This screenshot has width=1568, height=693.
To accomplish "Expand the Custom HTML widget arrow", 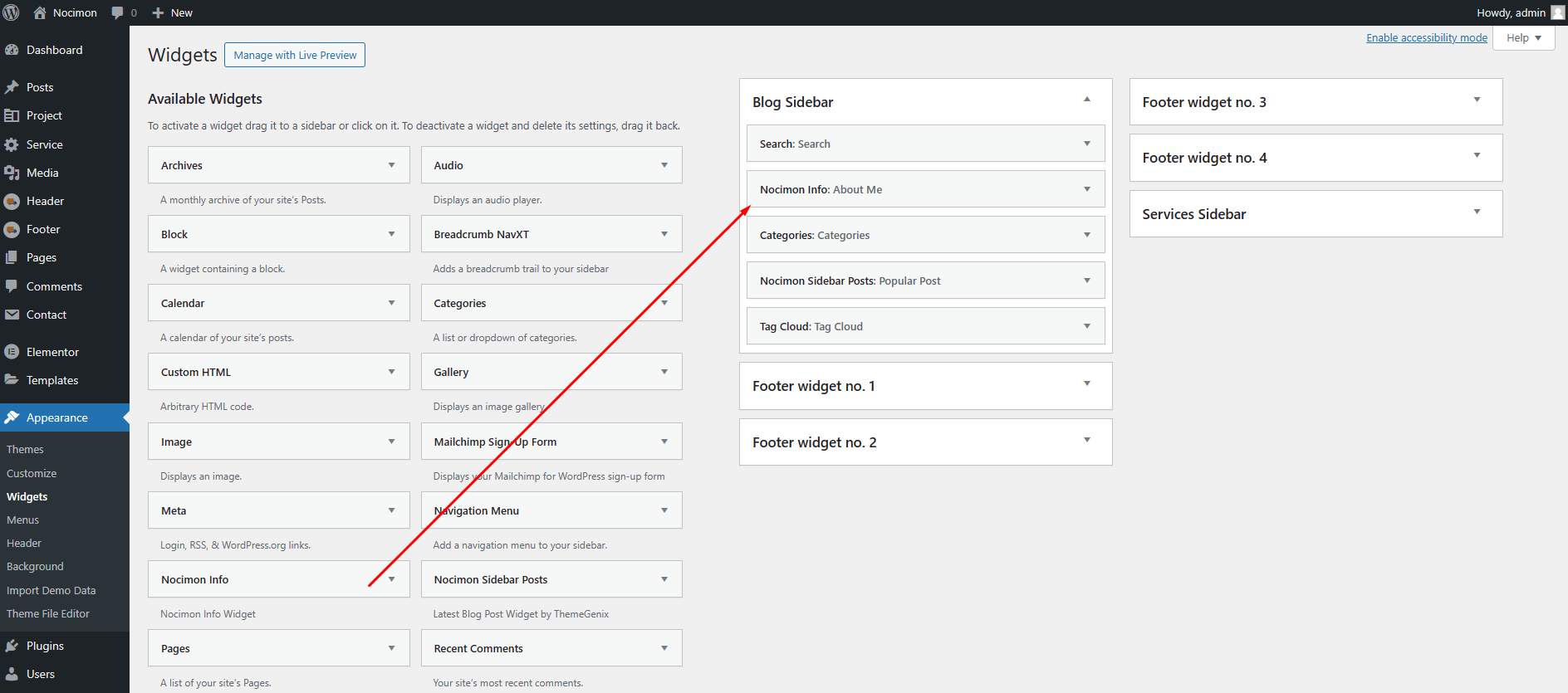I will [391, 372].
